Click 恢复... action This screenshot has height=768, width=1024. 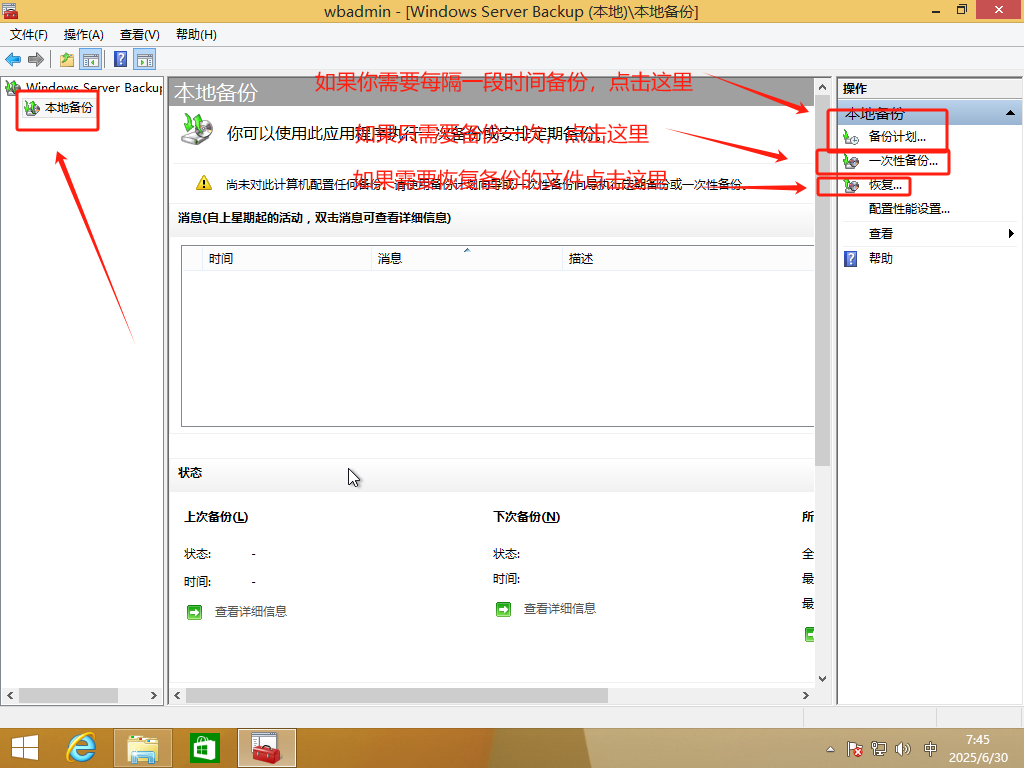pyautogui.click(x=885, y=185)
